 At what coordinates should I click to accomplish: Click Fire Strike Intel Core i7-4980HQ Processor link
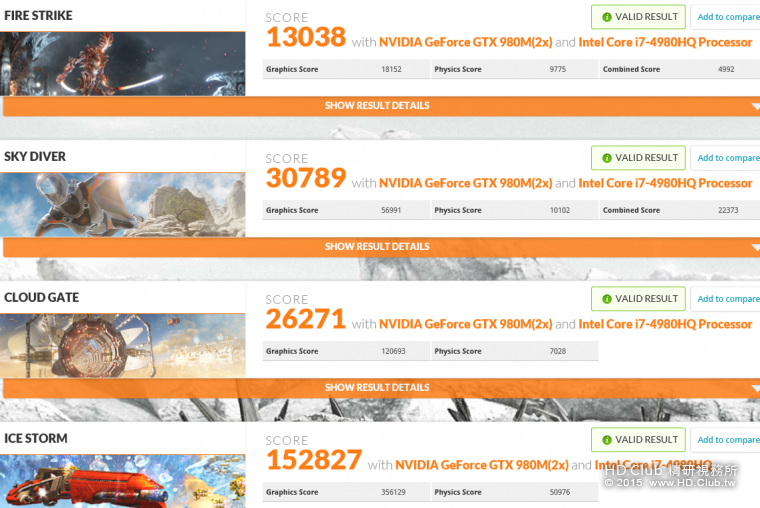pos(665,42)
